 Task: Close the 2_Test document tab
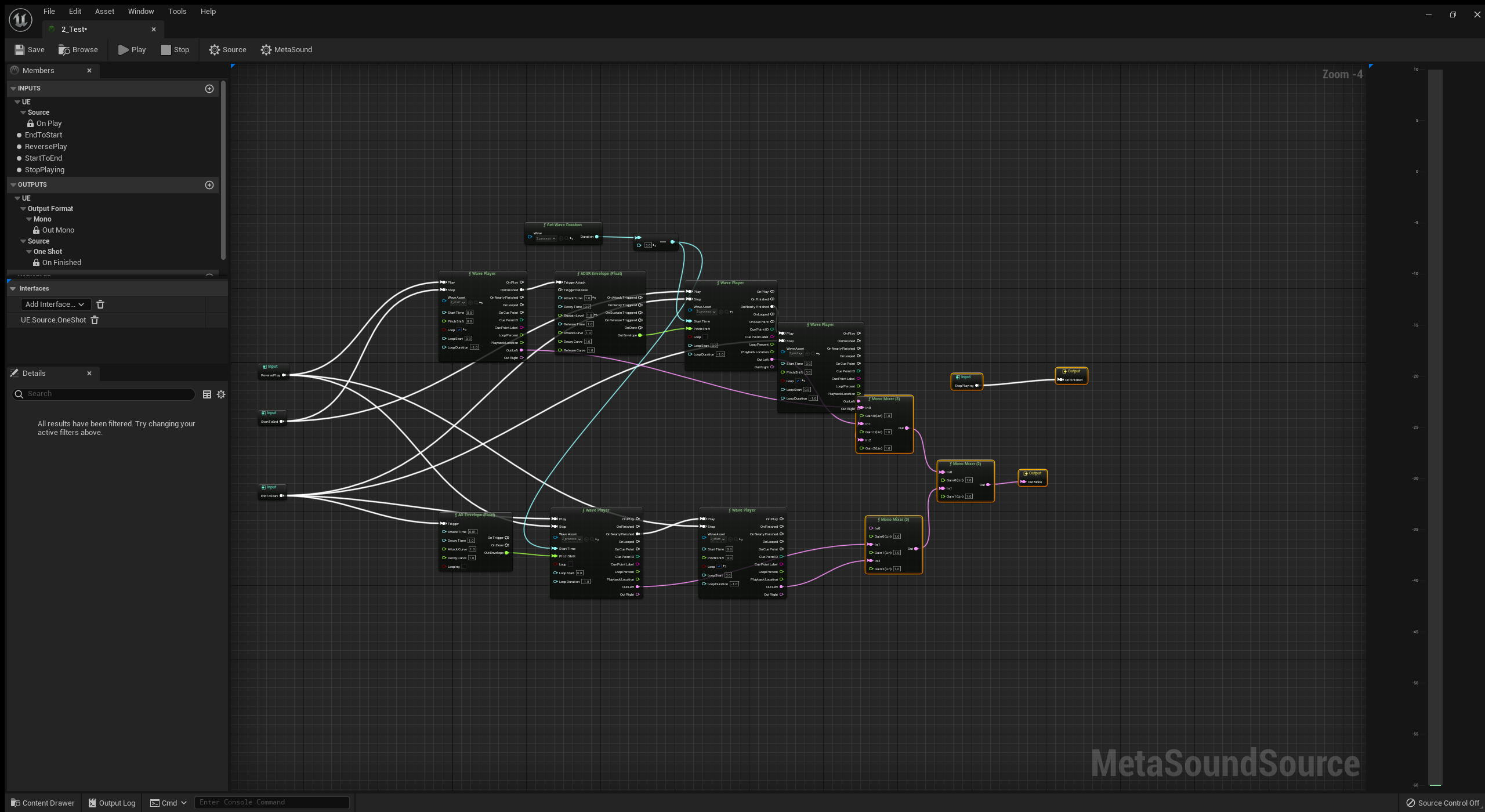click(154, 30)
